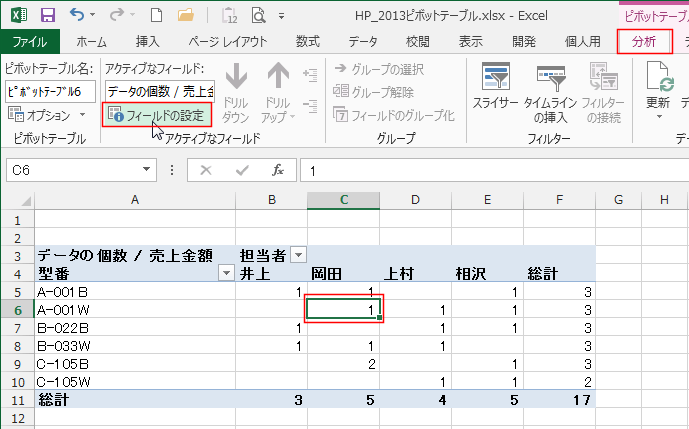
Task: Click the pivot table name input field
Action: [x=50, y=91]
